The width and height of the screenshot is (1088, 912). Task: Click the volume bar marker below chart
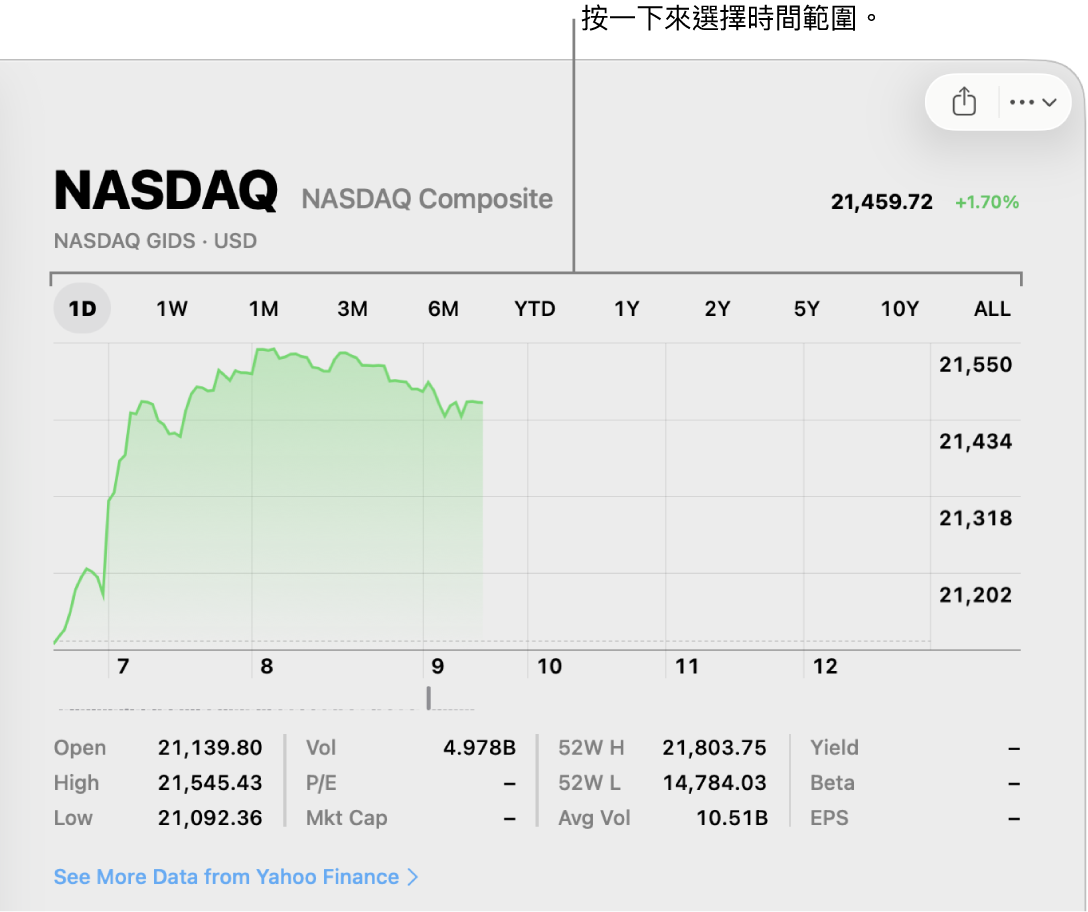(429, 697)
